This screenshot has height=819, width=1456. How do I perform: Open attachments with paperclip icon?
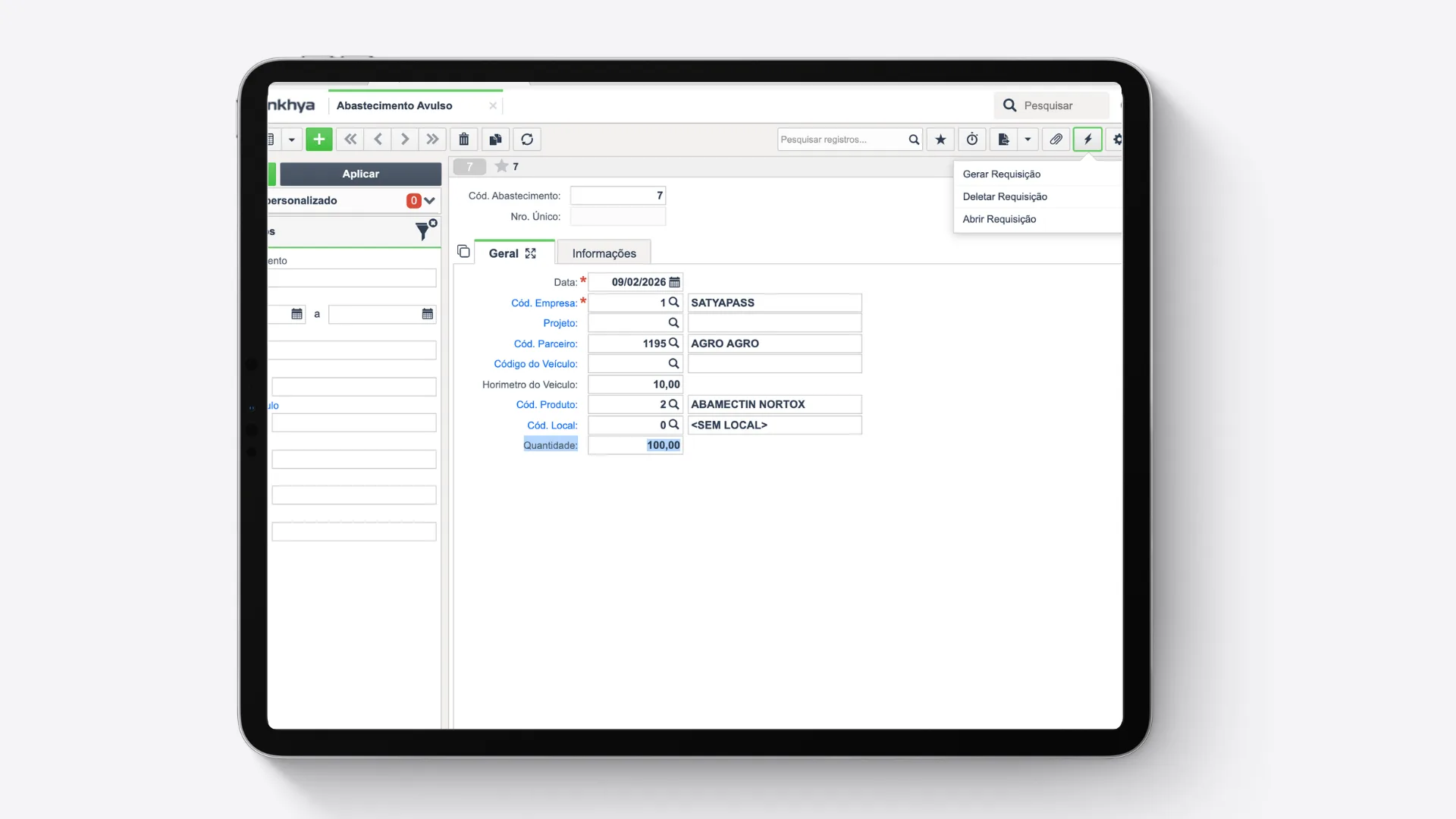pos(1056,140)
